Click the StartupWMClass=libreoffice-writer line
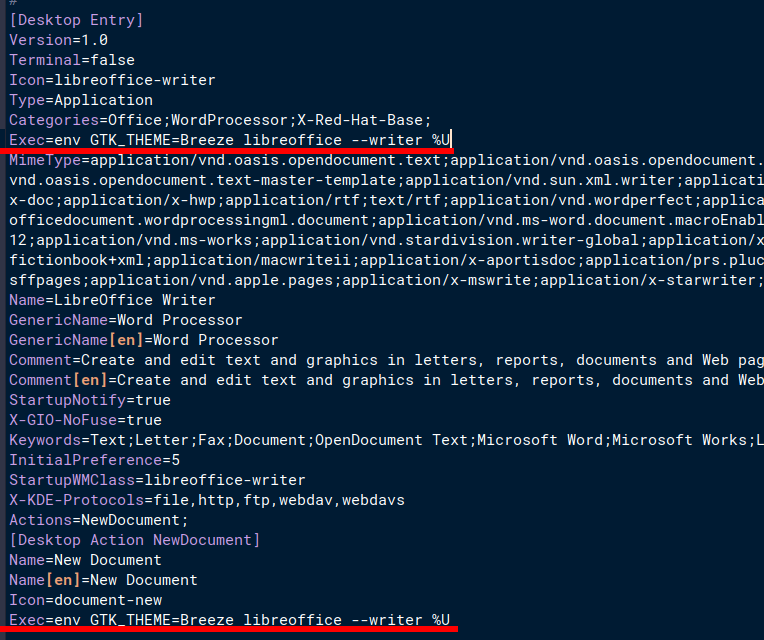The image size is (764, 640). (157, 479)
